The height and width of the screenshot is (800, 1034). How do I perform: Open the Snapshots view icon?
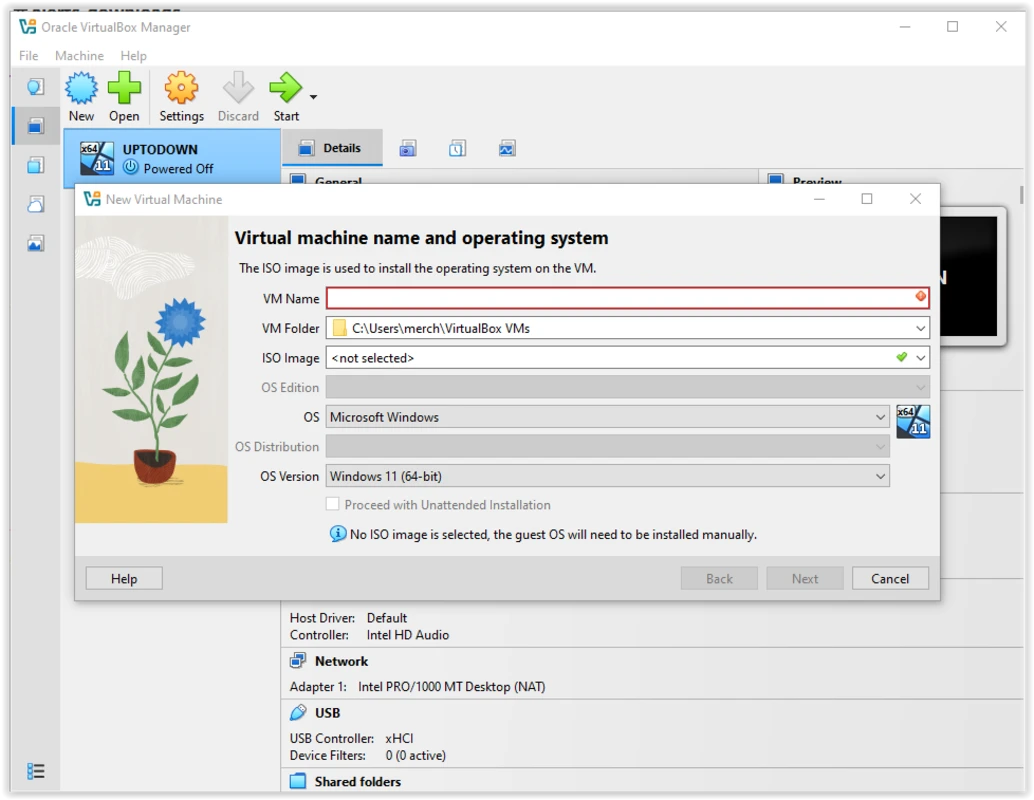407,147
